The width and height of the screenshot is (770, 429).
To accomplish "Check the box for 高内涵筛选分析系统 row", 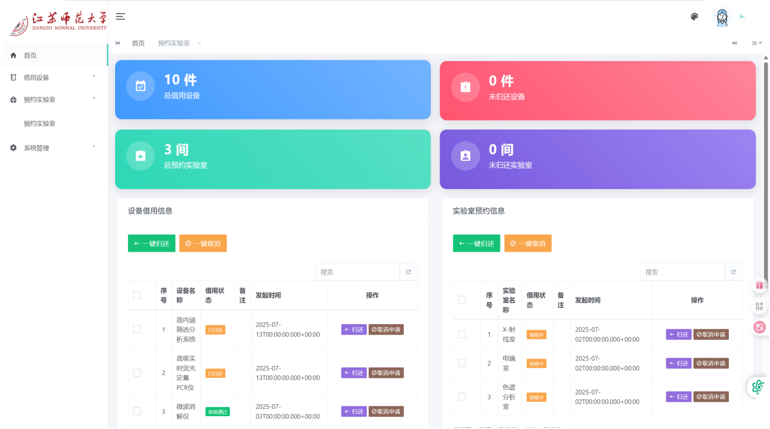I will [136, 329].
